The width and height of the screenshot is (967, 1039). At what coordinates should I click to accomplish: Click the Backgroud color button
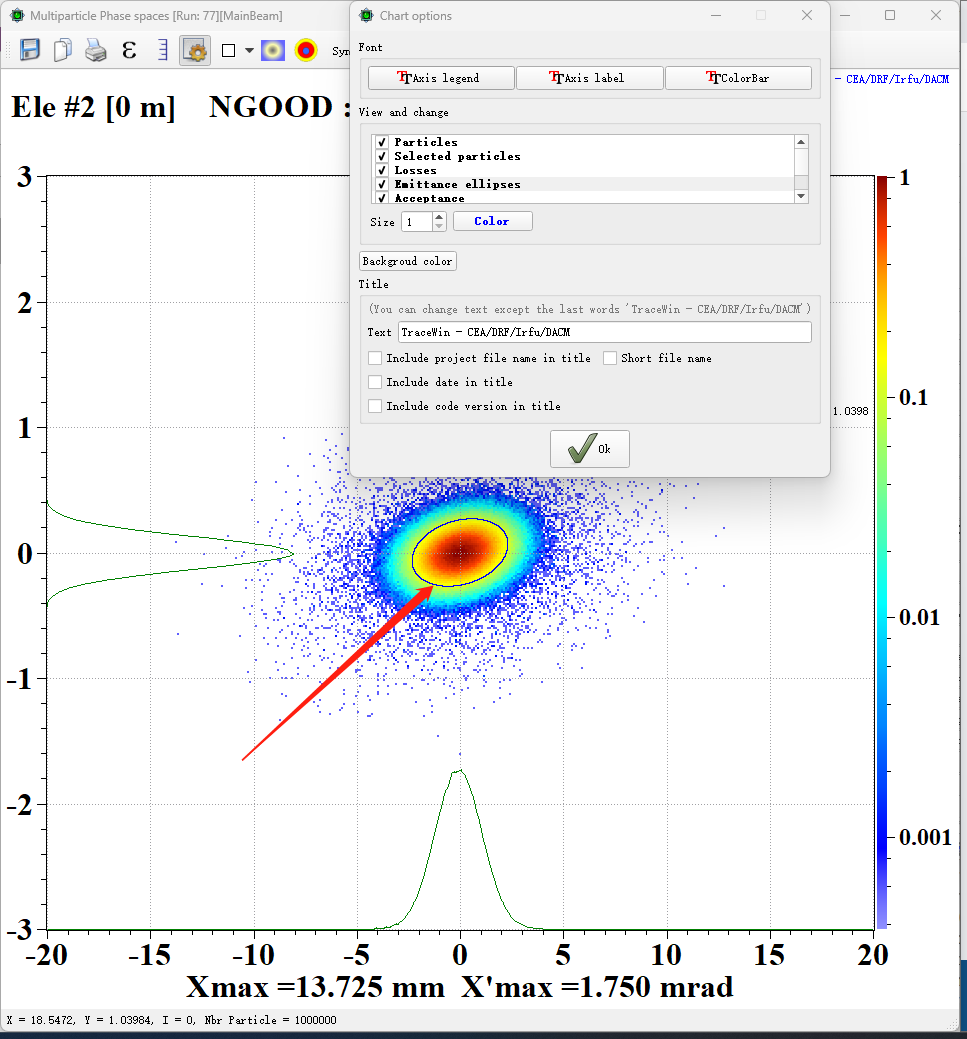[408, 261]
